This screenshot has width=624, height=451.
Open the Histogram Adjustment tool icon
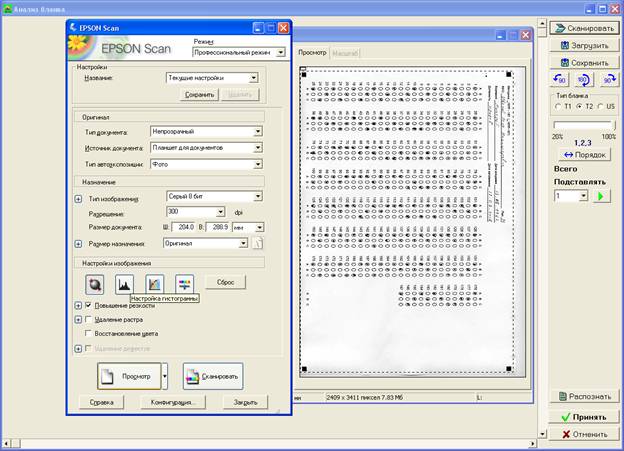(124, 284)
